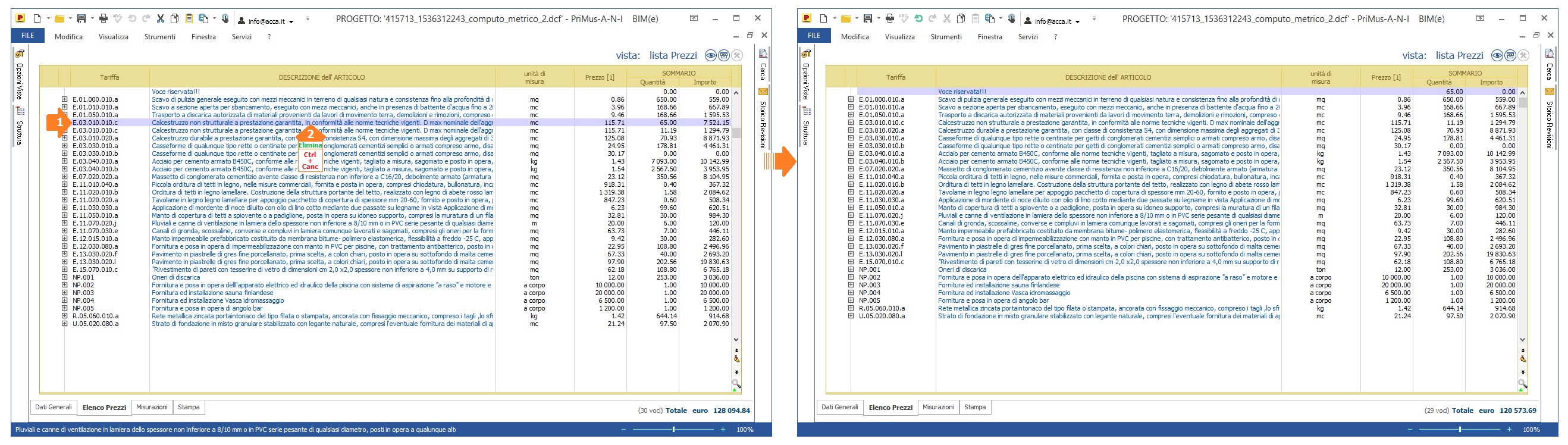
Task: Click zoom-out minus button, left window status bar
Action: coord(623,429)
